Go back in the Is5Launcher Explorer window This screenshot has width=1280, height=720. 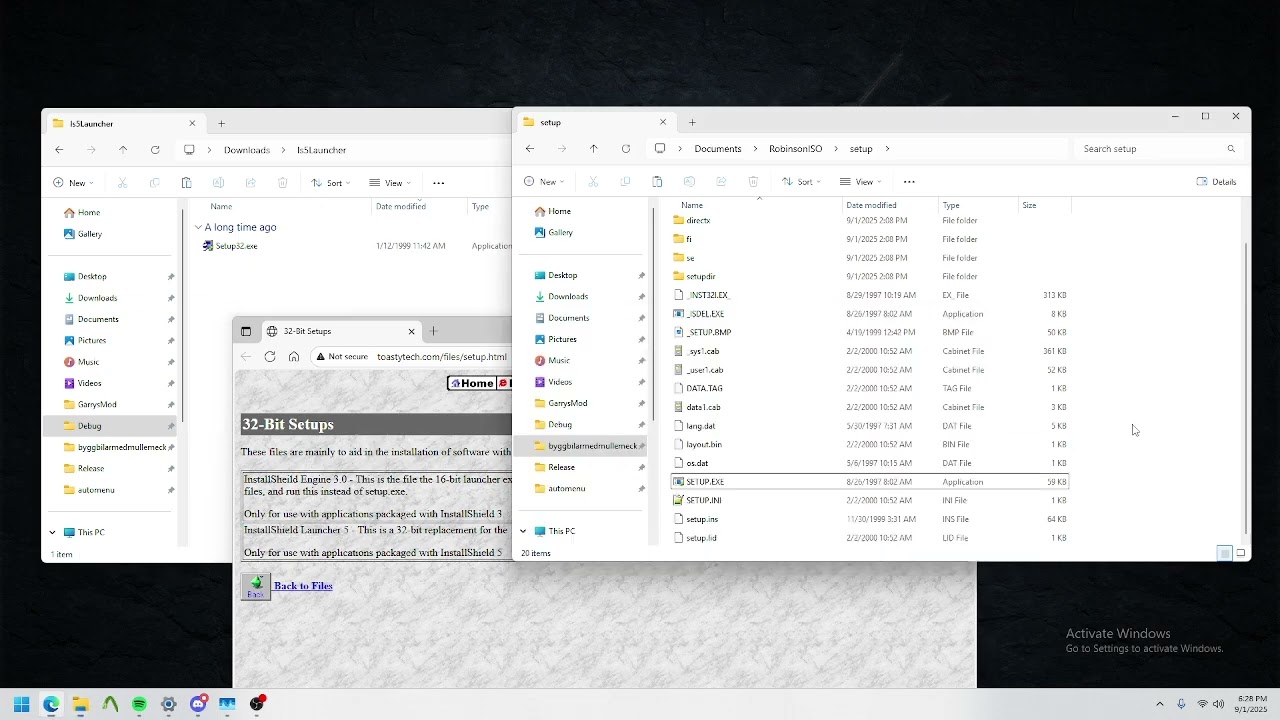59,150
